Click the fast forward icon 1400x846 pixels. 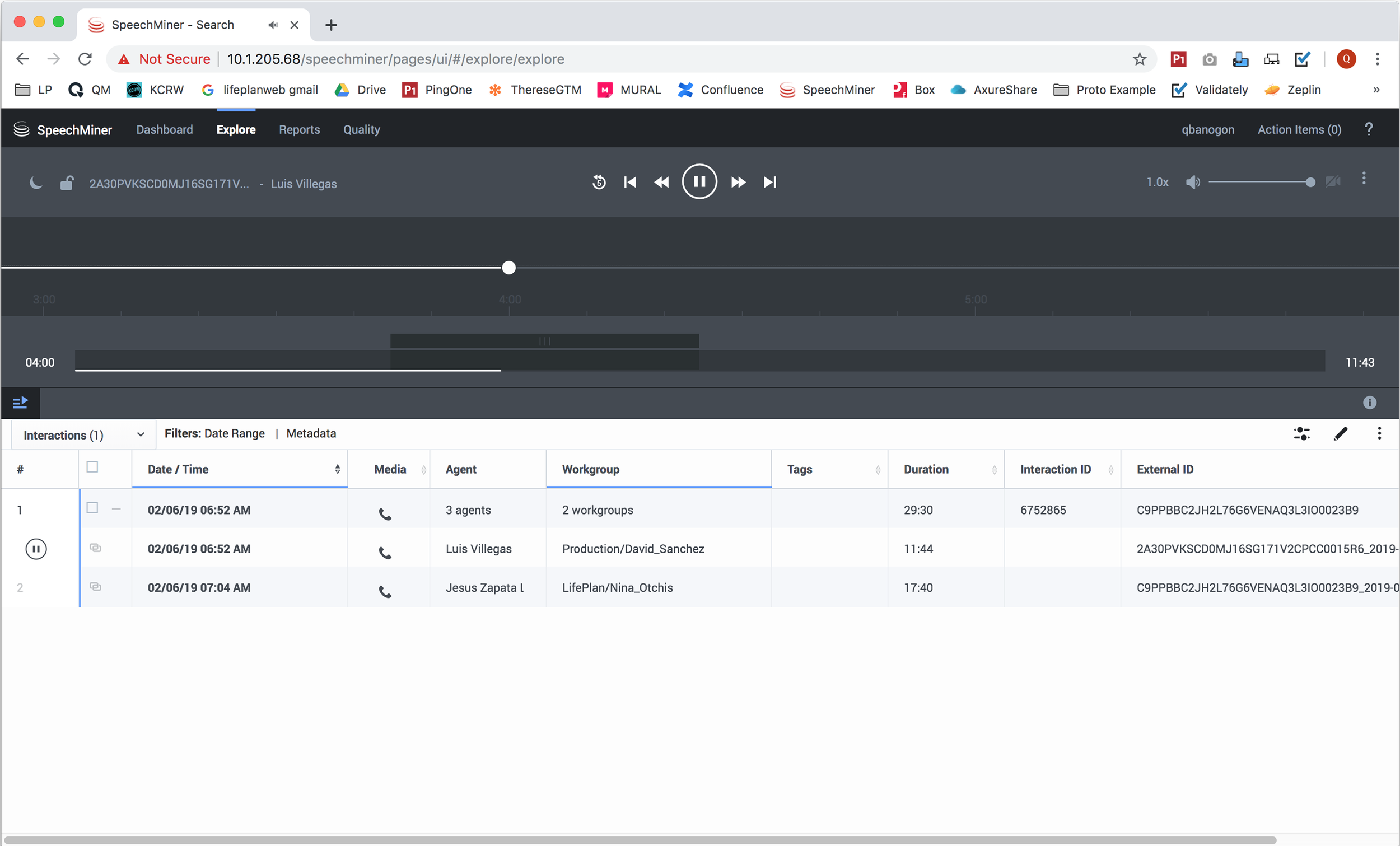[738, 183]
